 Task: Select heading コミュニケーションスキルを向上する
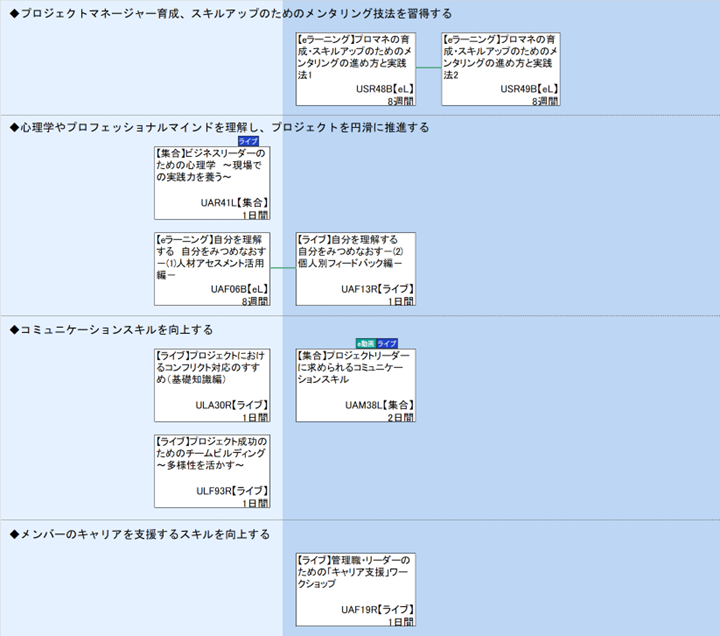coord(111,330)
